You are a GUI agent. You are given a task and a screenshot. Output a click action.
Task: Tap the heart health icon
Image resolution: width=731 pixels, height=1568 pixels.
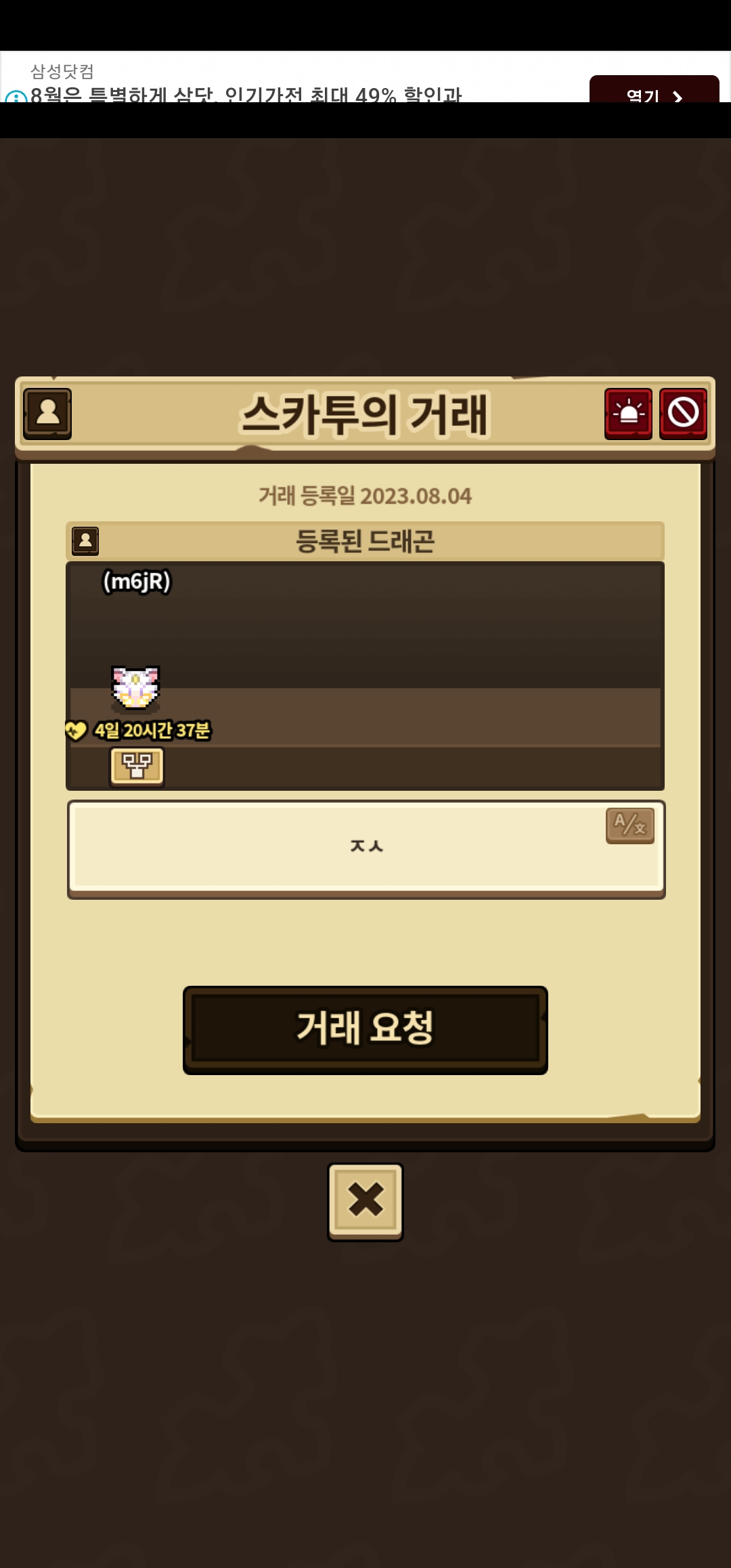[x=76, y=731]
